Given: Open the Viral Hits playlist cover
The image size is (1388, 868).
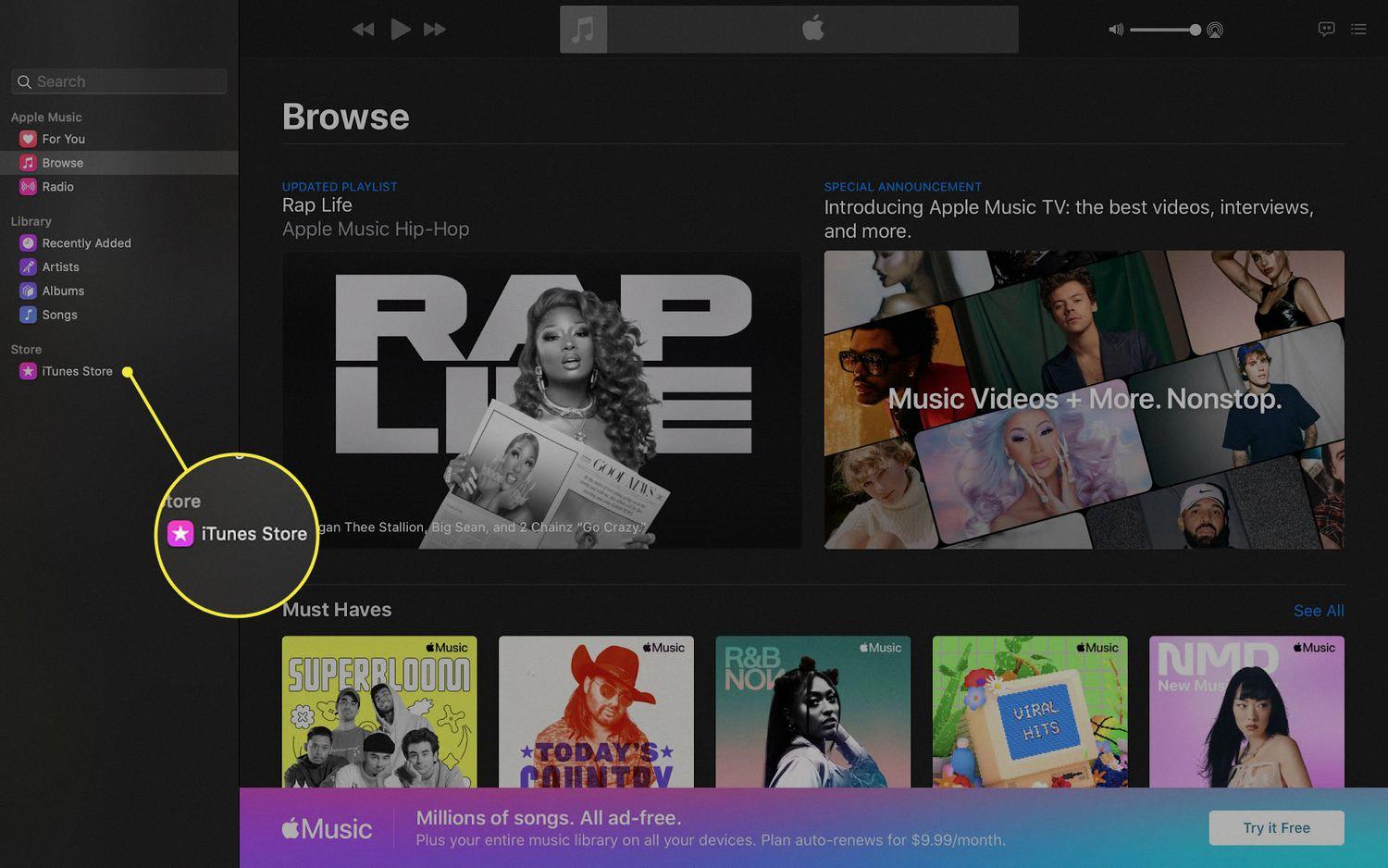Looking at the screenshot, I should (x=1030, y=712).
